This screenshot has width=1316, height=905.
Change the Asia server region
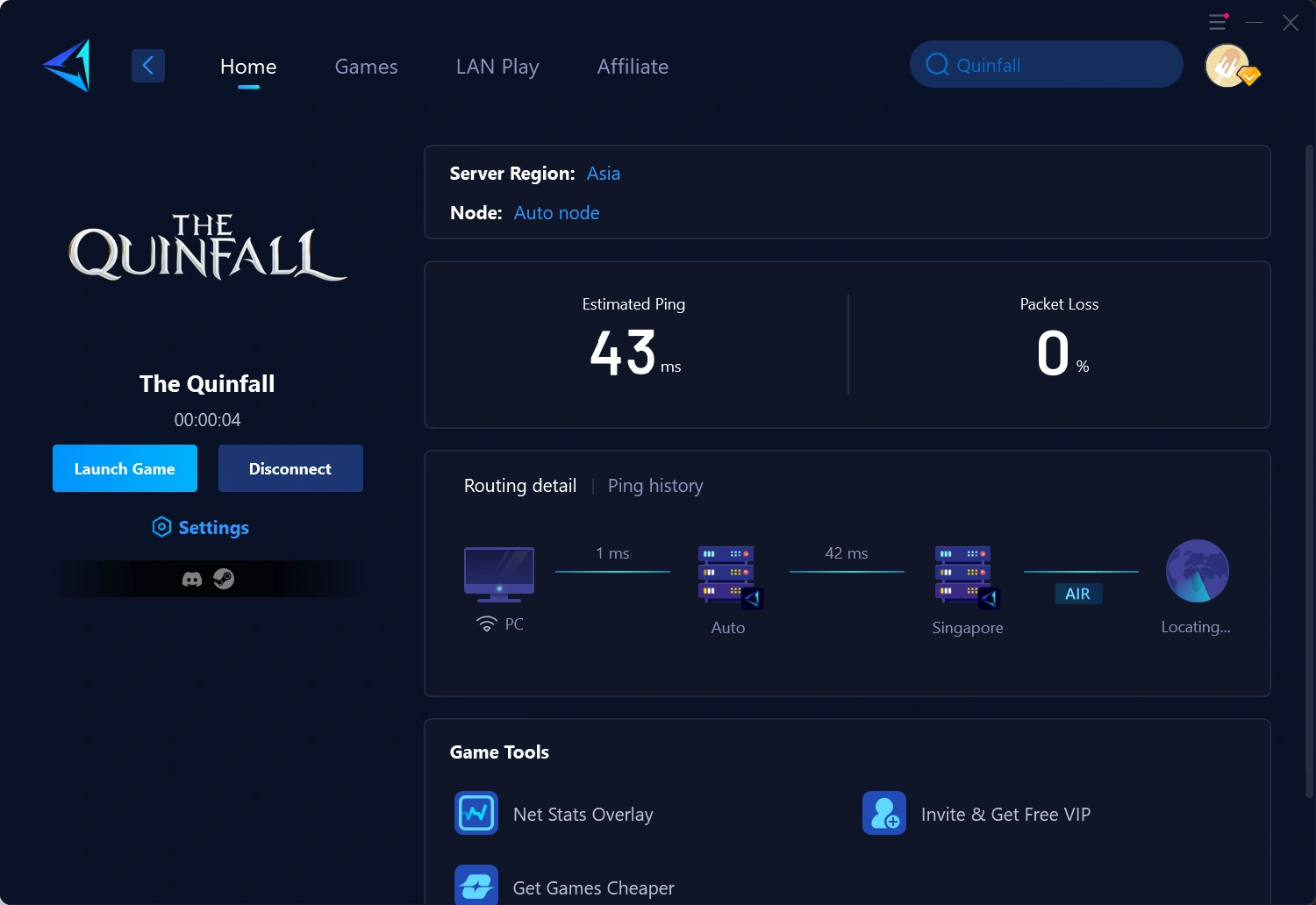click(x=604, y=174)
